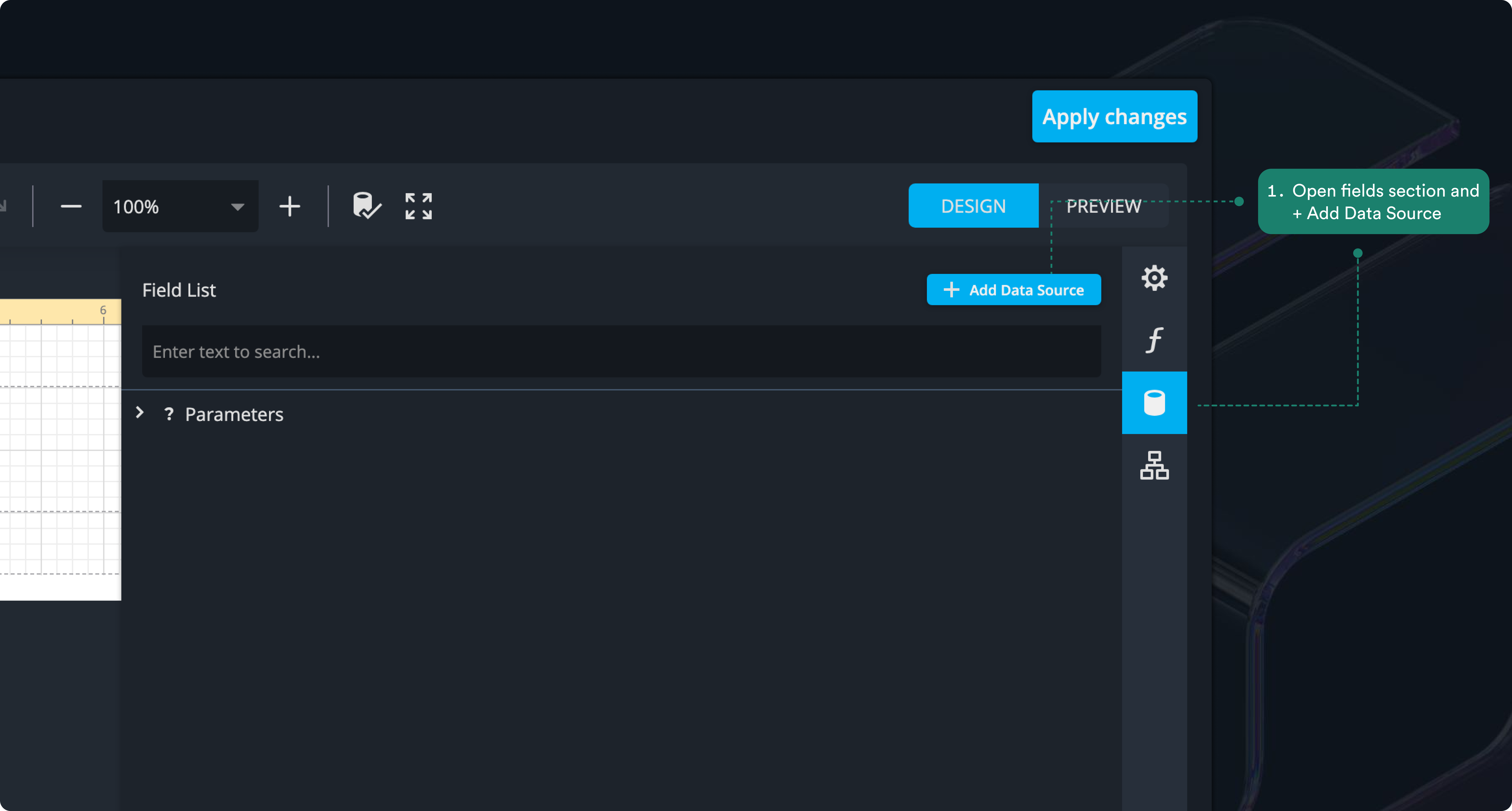Toggle full screen mode icon
Screen dimensions: 1512x811
pos(418,206)
